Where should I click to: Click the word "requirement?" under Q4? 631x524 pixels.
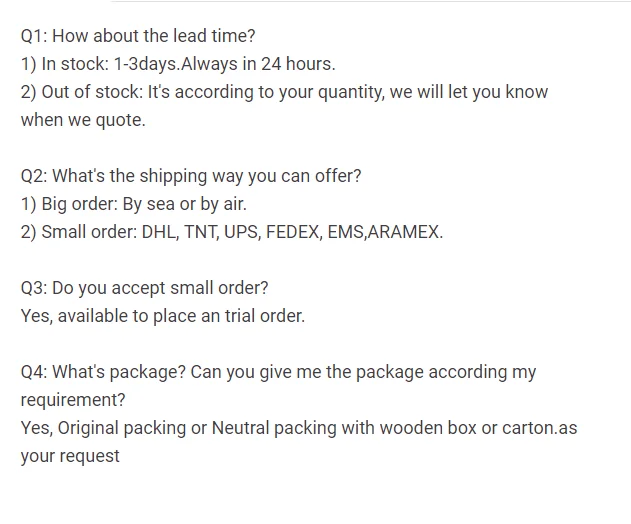[73, 400]
